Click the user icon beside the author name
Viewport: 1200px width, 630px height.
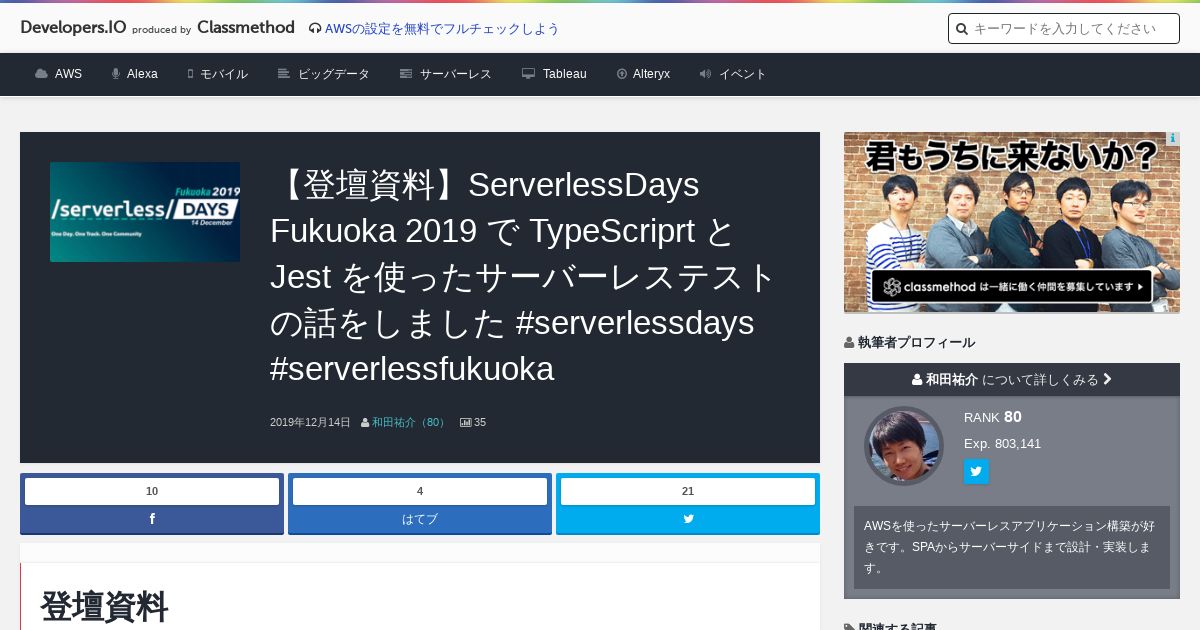point(365,423)
